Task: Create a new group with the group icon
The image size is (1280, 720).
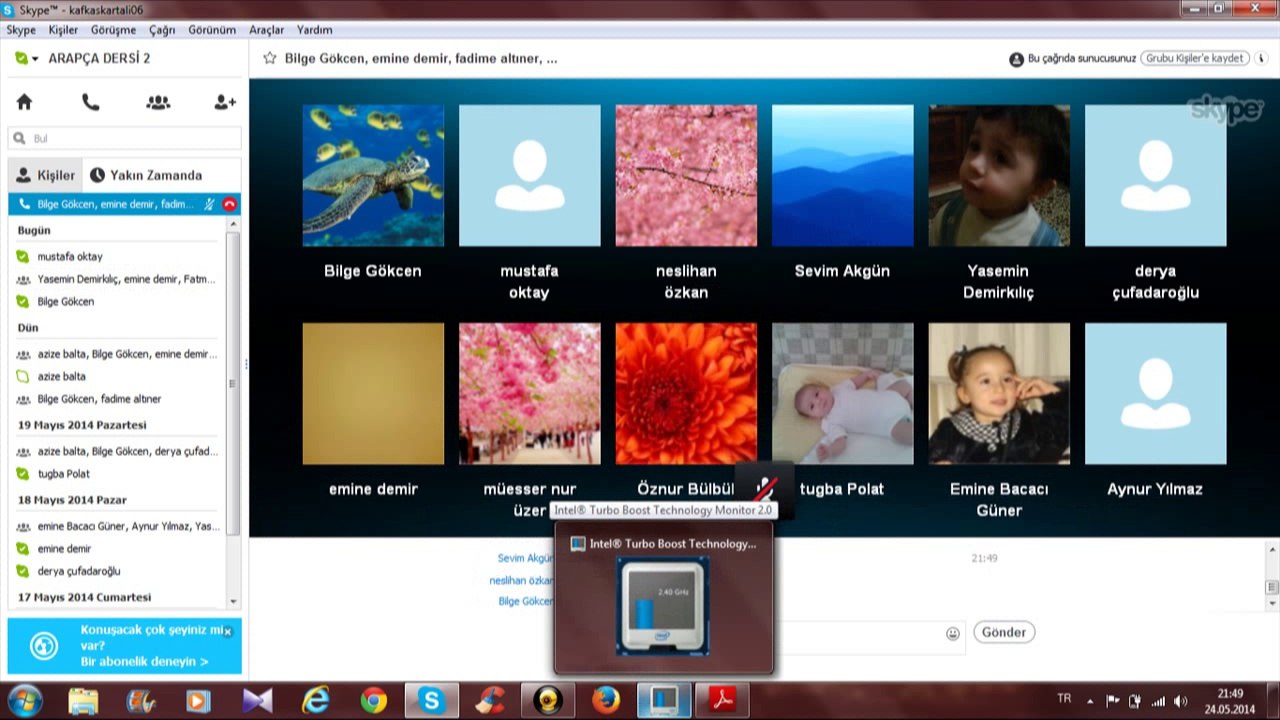Action: click(x=158, y=102)
